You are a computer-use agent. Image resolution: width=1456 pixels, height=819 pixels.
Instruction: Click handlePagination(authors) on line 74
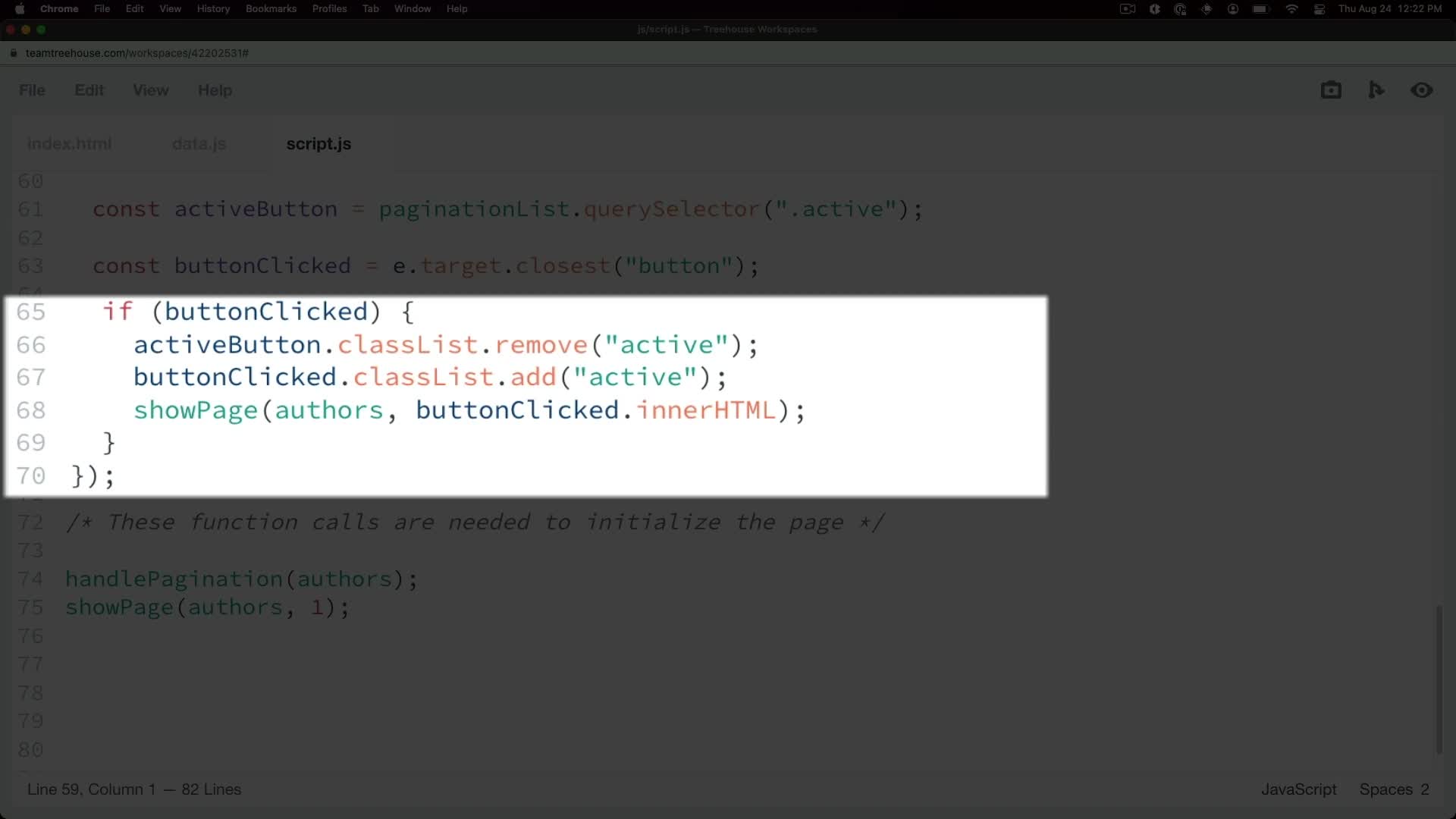pos(241,579)
